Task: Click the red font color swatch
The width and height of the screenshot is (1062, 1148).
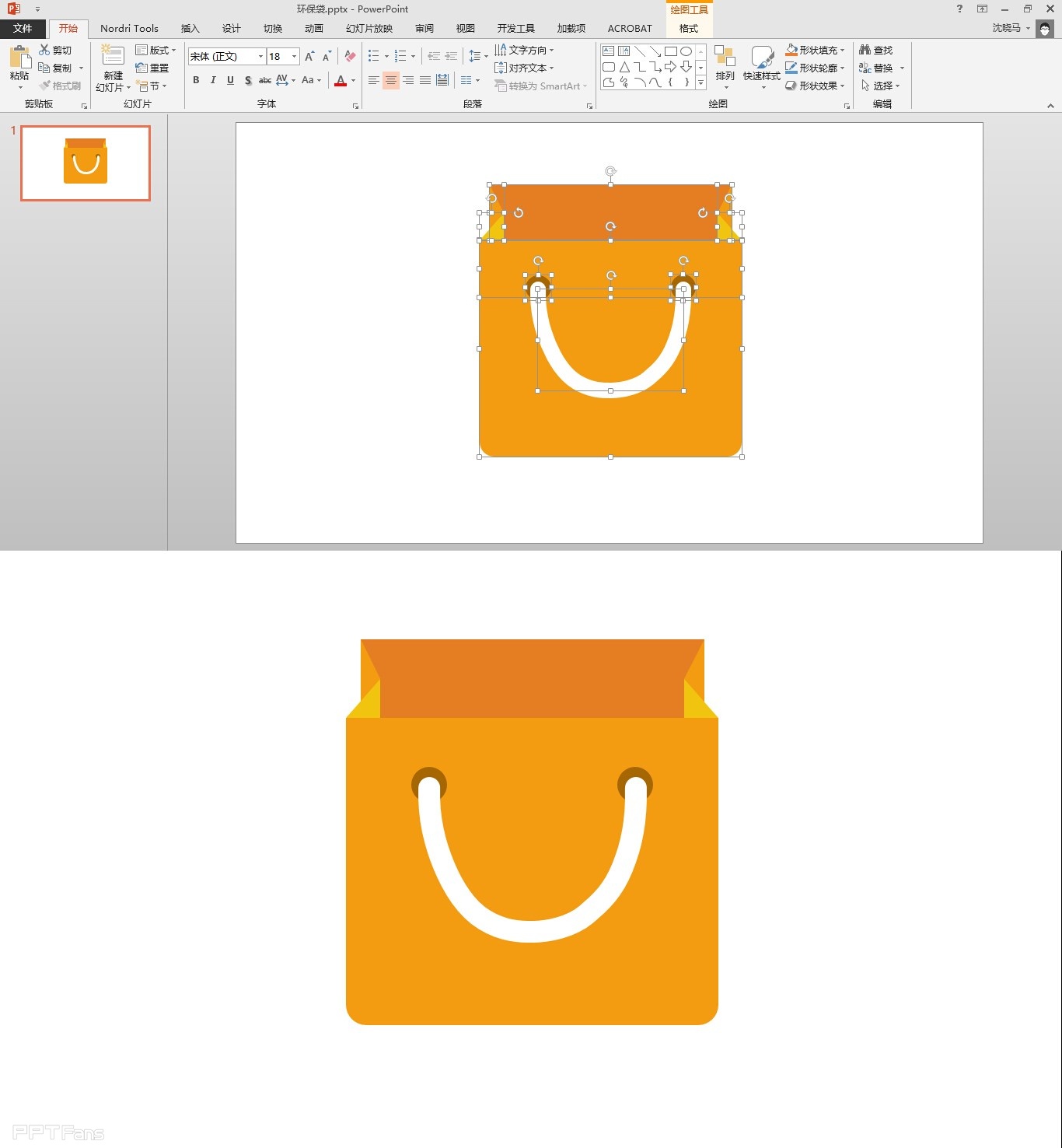Action: [341, 80]
